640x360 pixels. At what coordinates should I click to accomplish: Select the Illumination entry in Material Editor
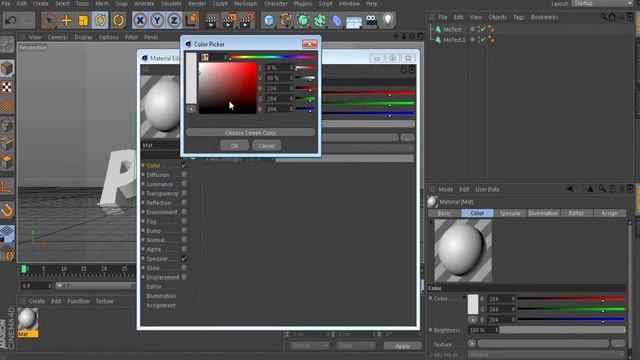[x=161, y=296]
